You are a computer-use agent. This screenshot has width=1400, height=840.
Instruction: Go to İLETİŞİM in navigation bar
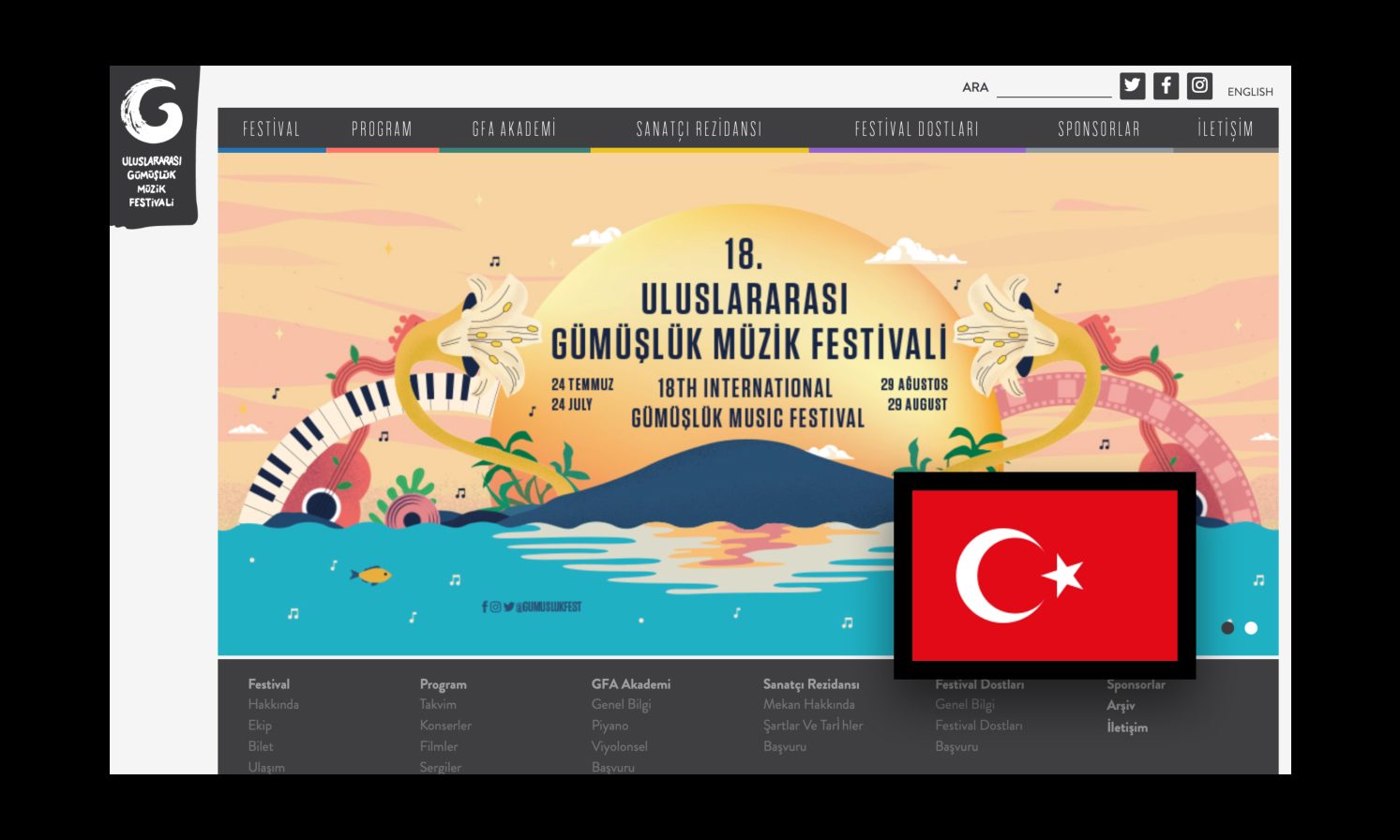tap(1225, 129)
